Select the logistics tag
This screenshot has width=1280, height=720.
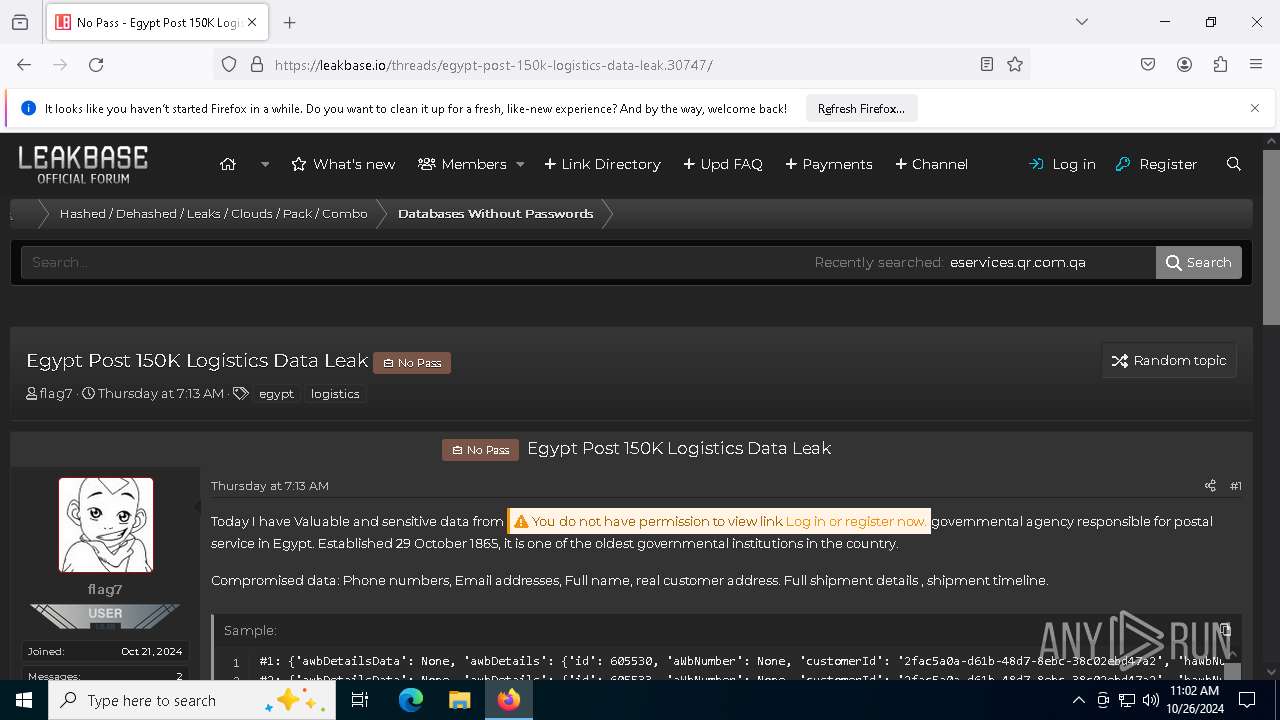coord(335,394)
